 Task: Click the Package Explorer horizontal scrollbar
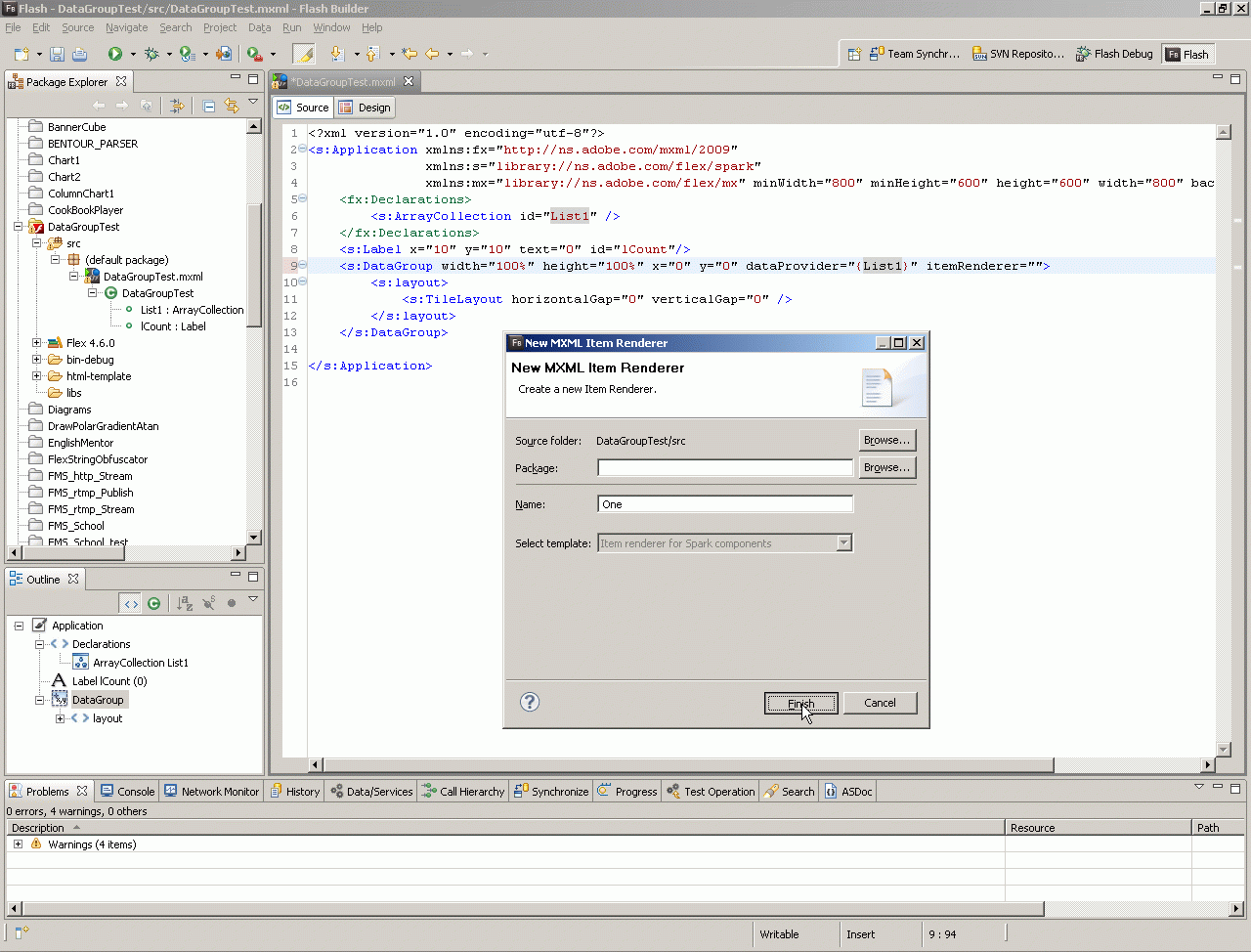coord(73,552)
